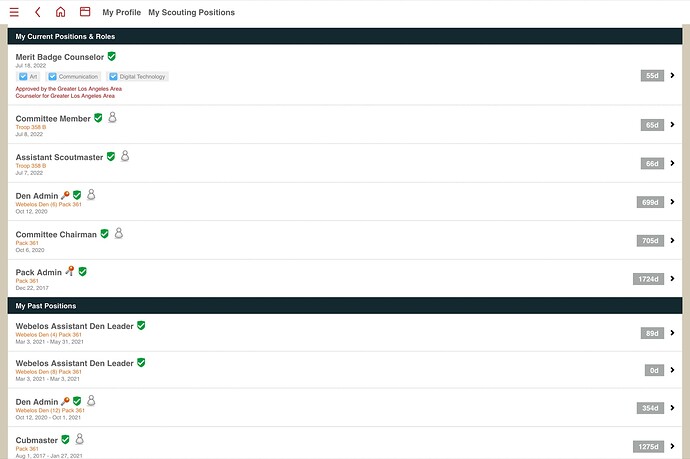The height and width of the screenshot is (459, 690).
Task: Click person icon beside Assistant Scoutmaster
Action: point(125,156)
